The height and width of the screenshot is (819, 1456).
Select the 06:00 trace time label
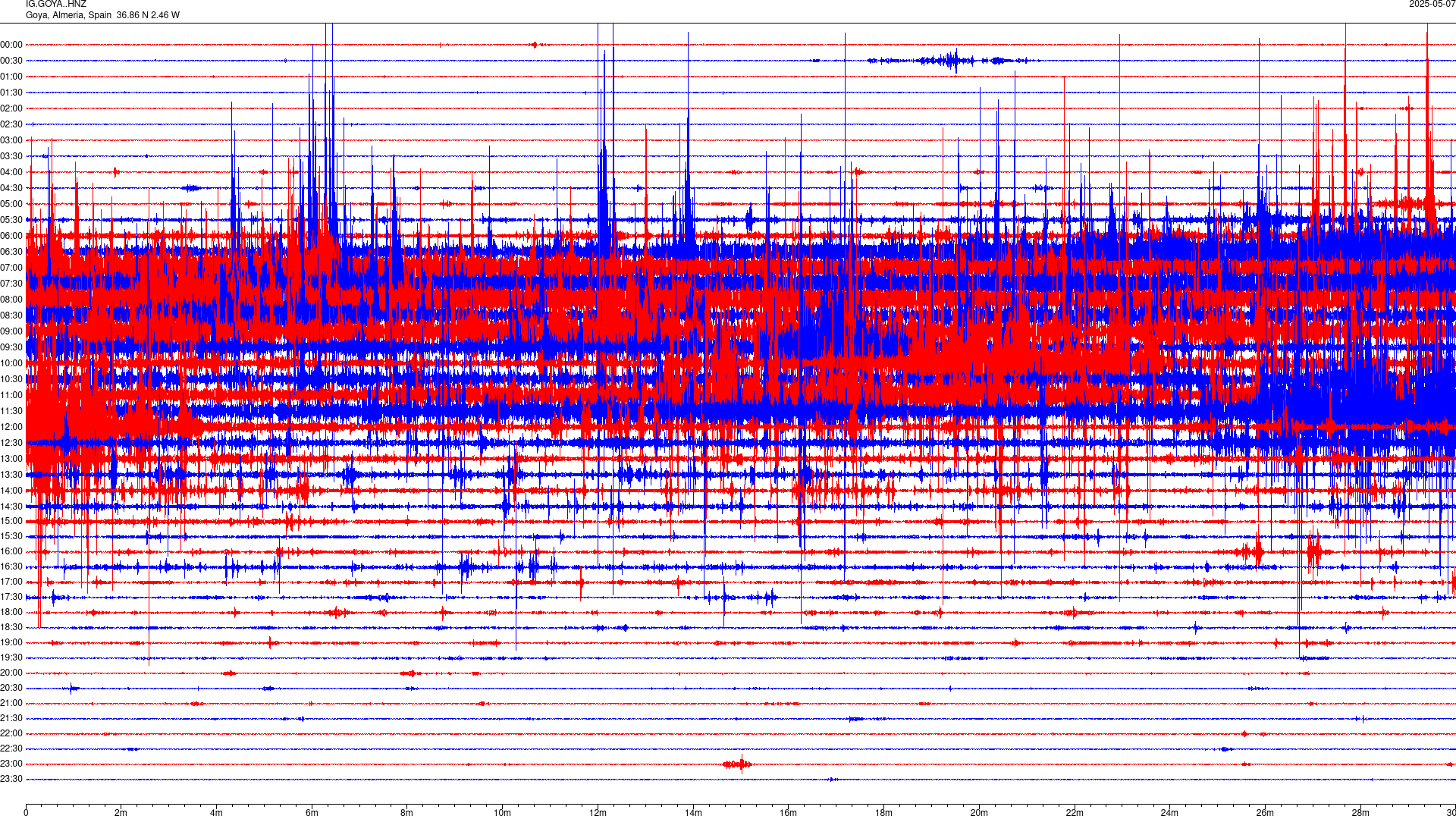[11, 236]
